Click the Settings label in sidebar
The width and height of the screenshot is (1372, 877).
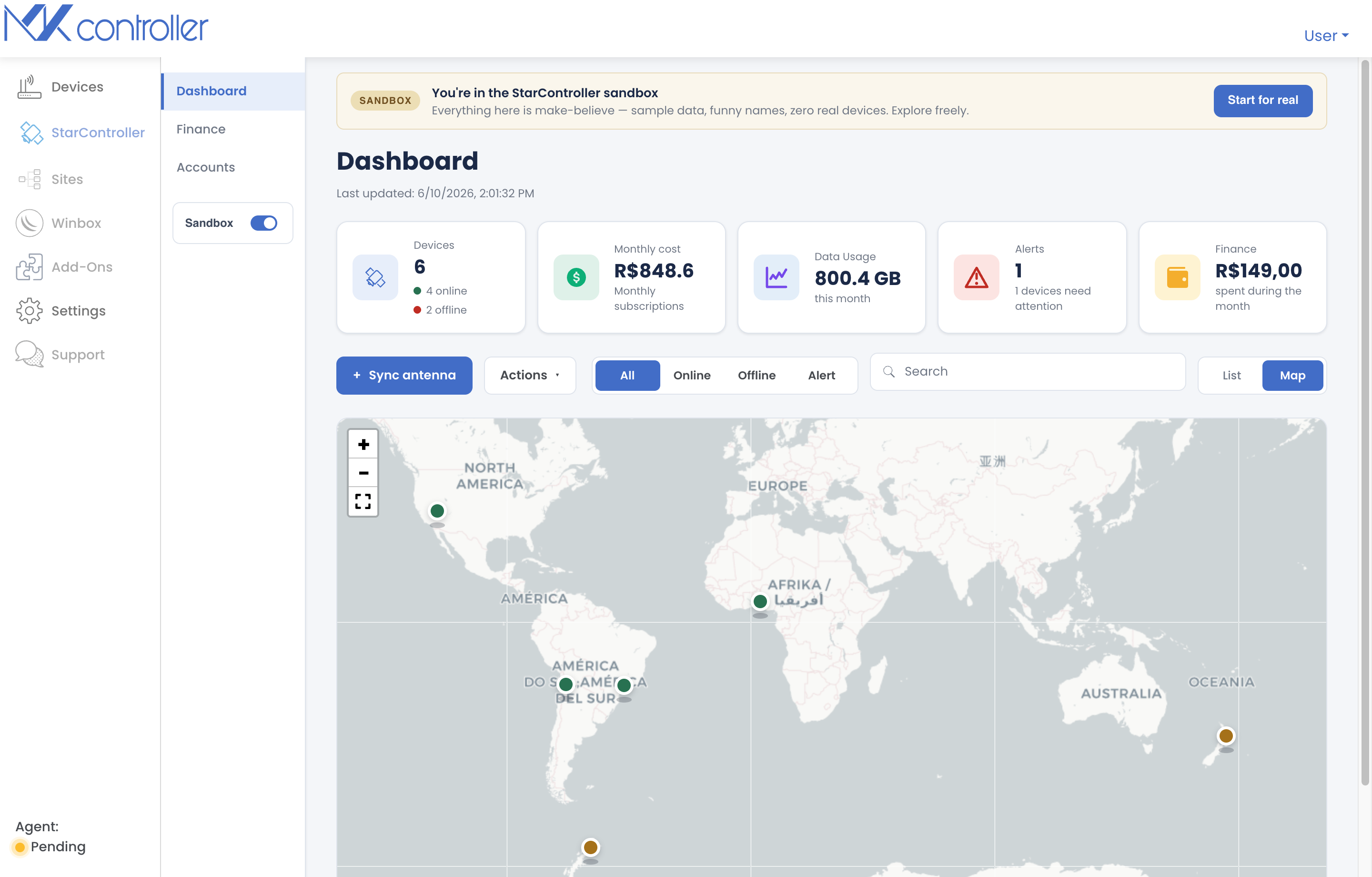(79, 311)
